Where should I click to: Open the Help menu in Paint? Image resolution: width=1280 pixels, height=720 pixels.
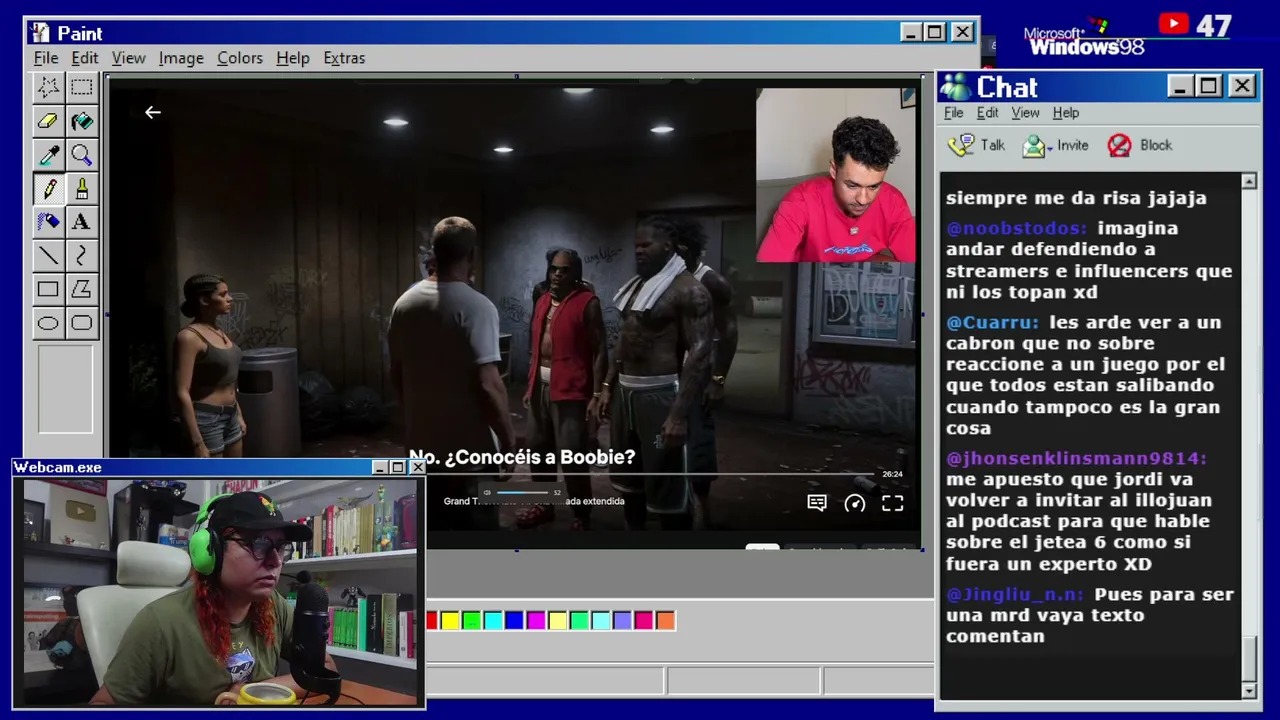[x=293, y=58]
